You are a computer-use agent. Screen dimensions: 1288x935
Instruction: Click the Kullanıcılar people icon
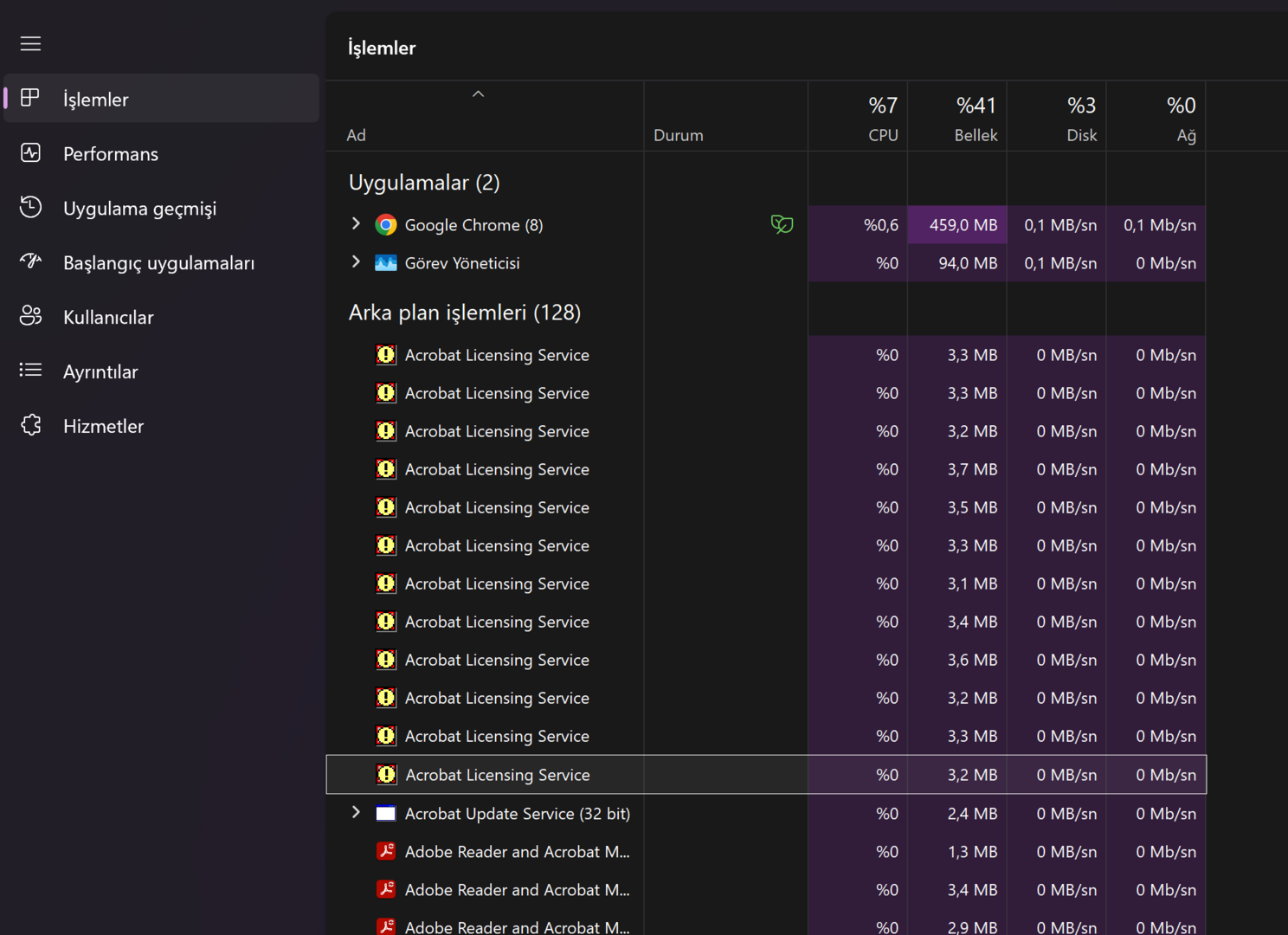tap(30, 316)
